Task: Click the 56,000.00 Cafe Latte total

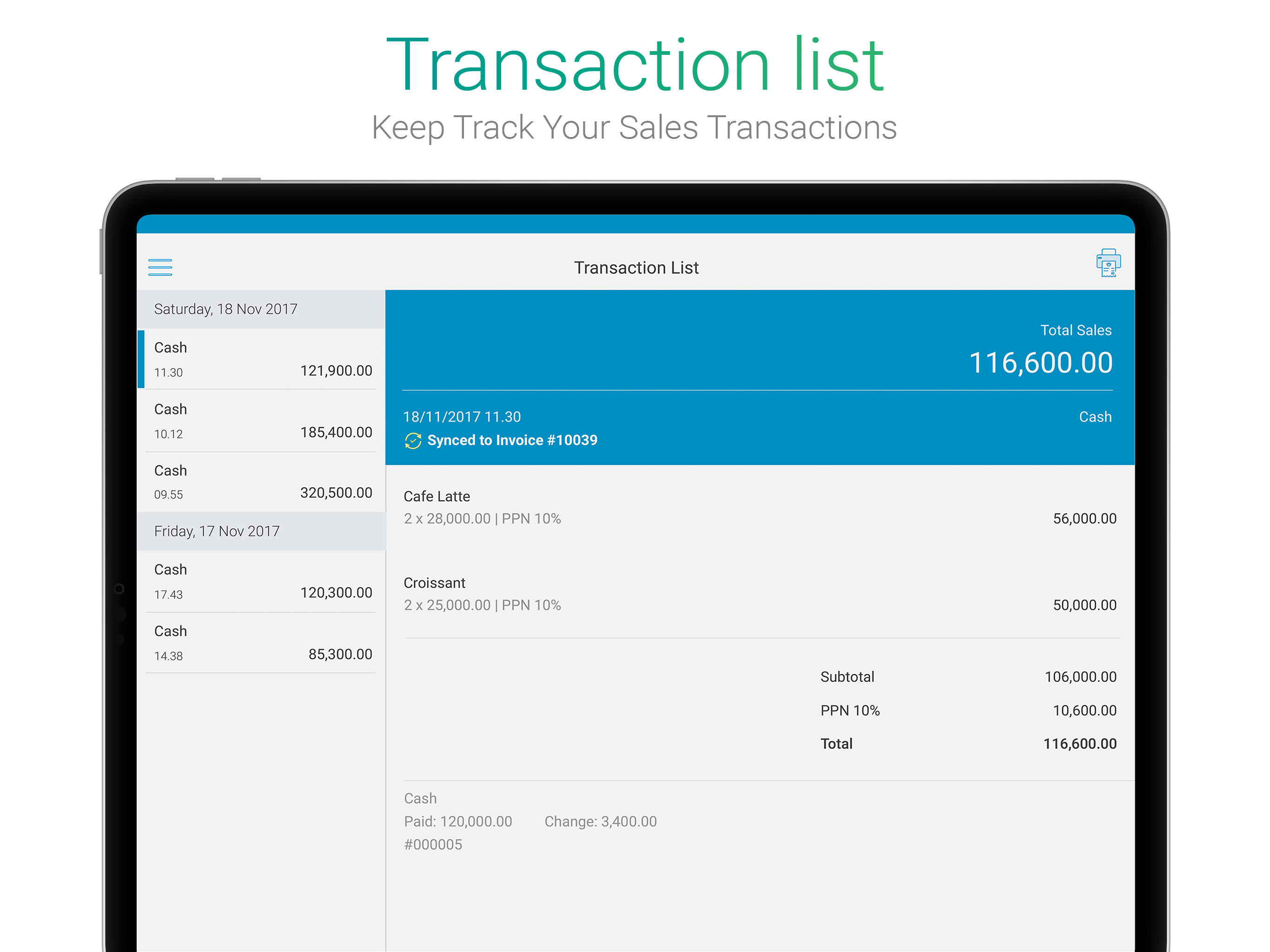Action: pos(1084,518)
